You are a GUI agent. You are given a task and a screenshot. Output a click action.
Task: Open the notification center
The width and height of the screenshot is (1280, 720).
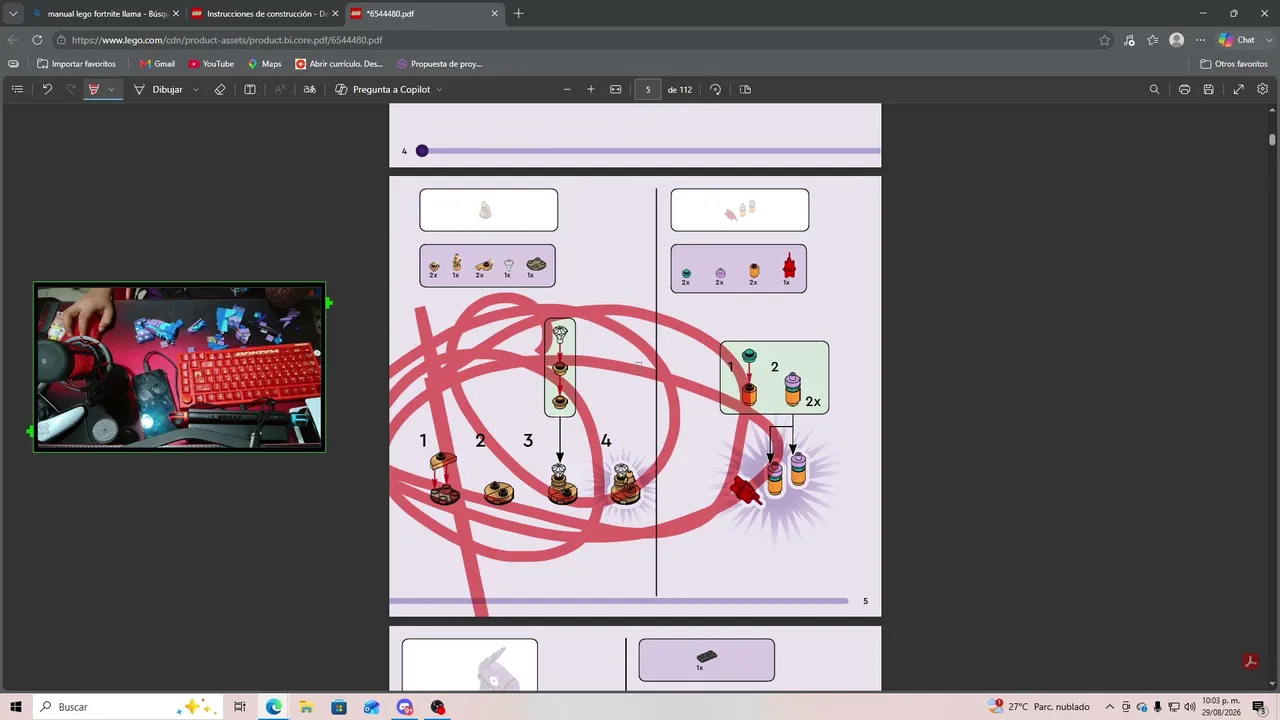click(1259, 707)
